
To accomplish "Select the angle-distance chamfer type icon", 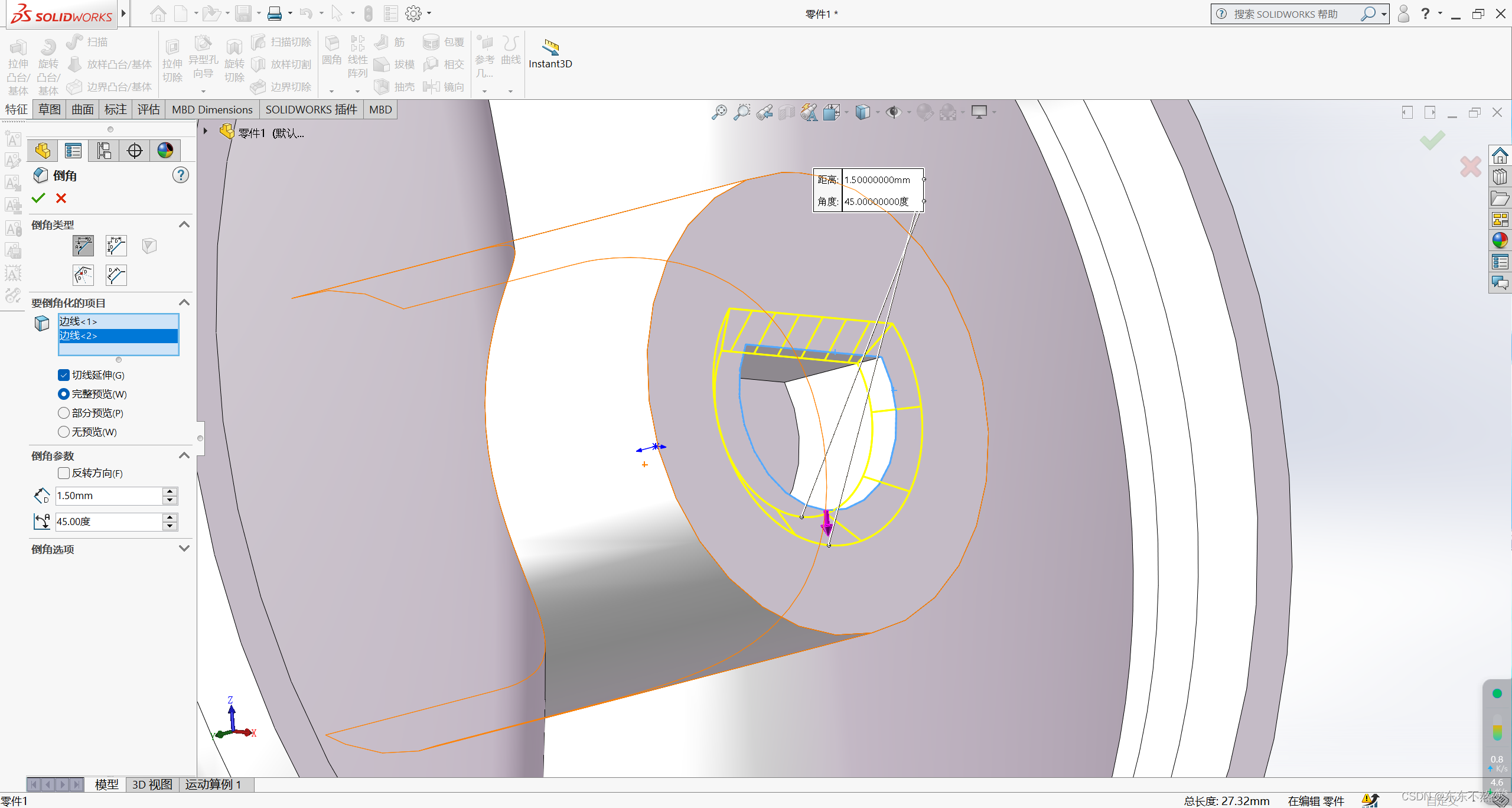I will click(x=83, y=246).
